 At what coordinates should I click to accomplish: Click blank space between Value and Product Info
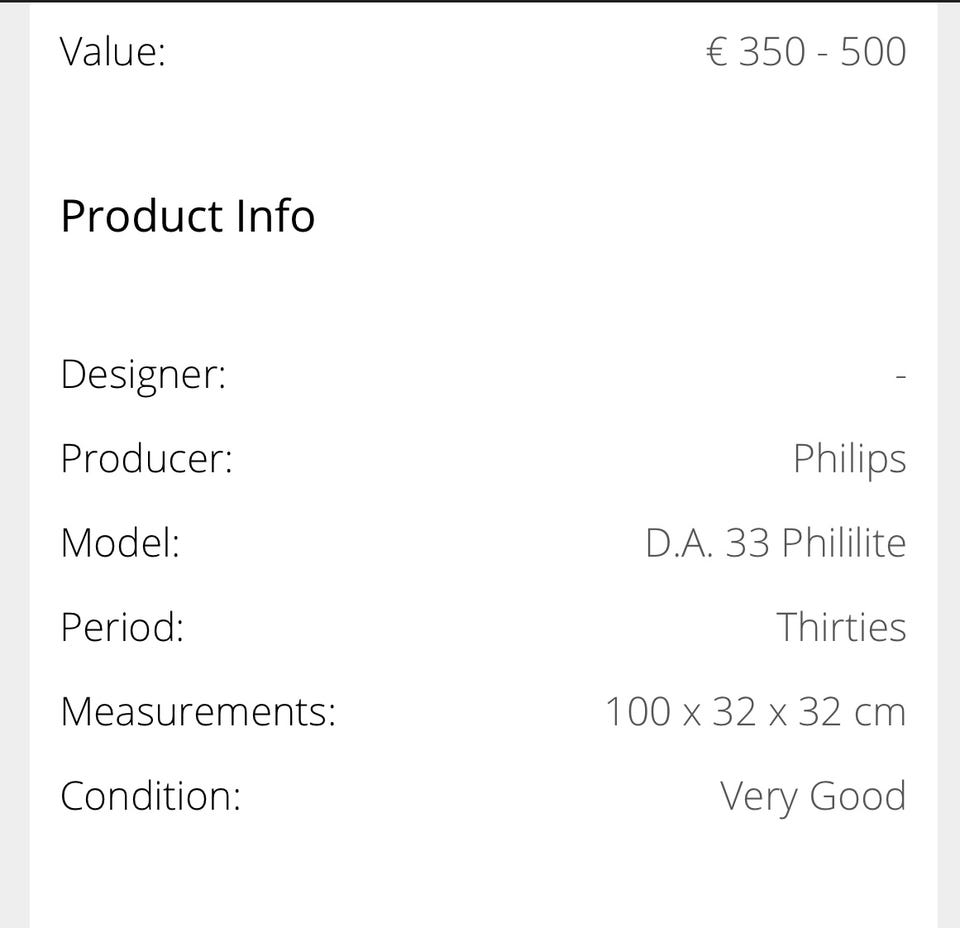480,130
